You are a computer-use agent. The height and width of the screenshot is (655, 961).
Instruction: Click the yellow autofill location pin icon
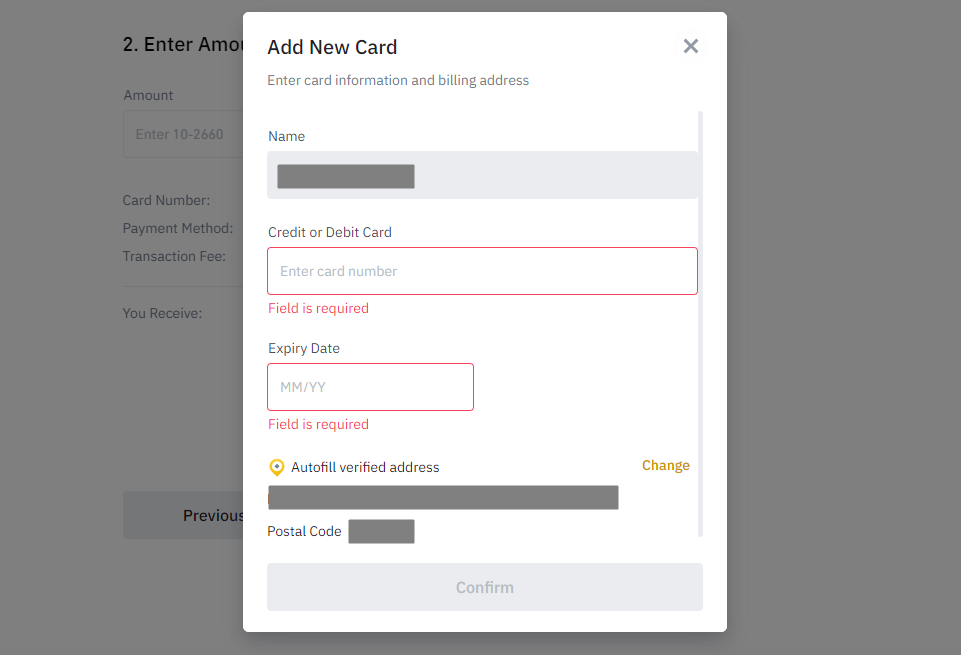(277, 467)
